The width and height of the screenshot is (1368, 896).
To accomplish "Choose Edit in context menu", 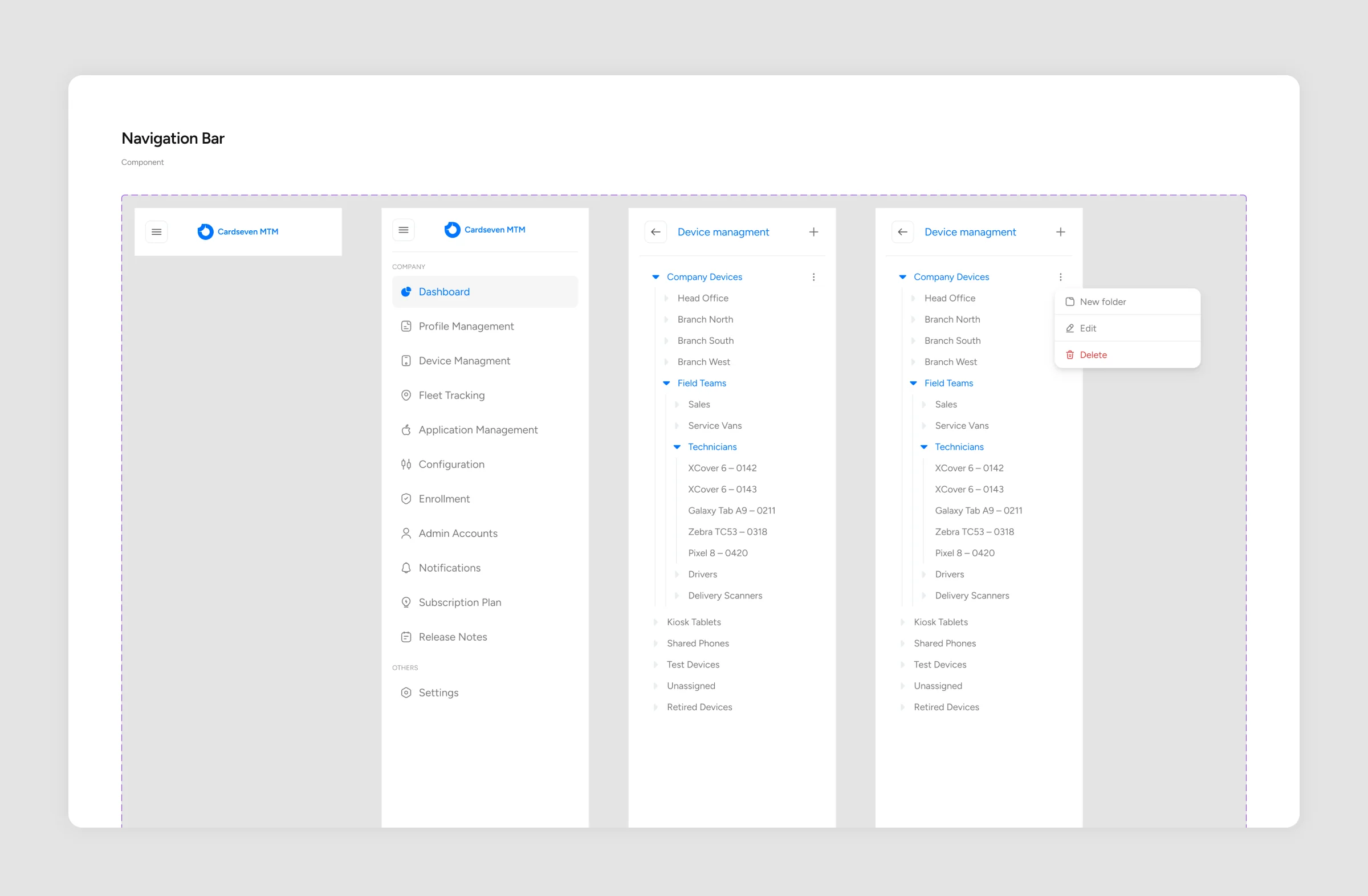I will coord(1127,328).
